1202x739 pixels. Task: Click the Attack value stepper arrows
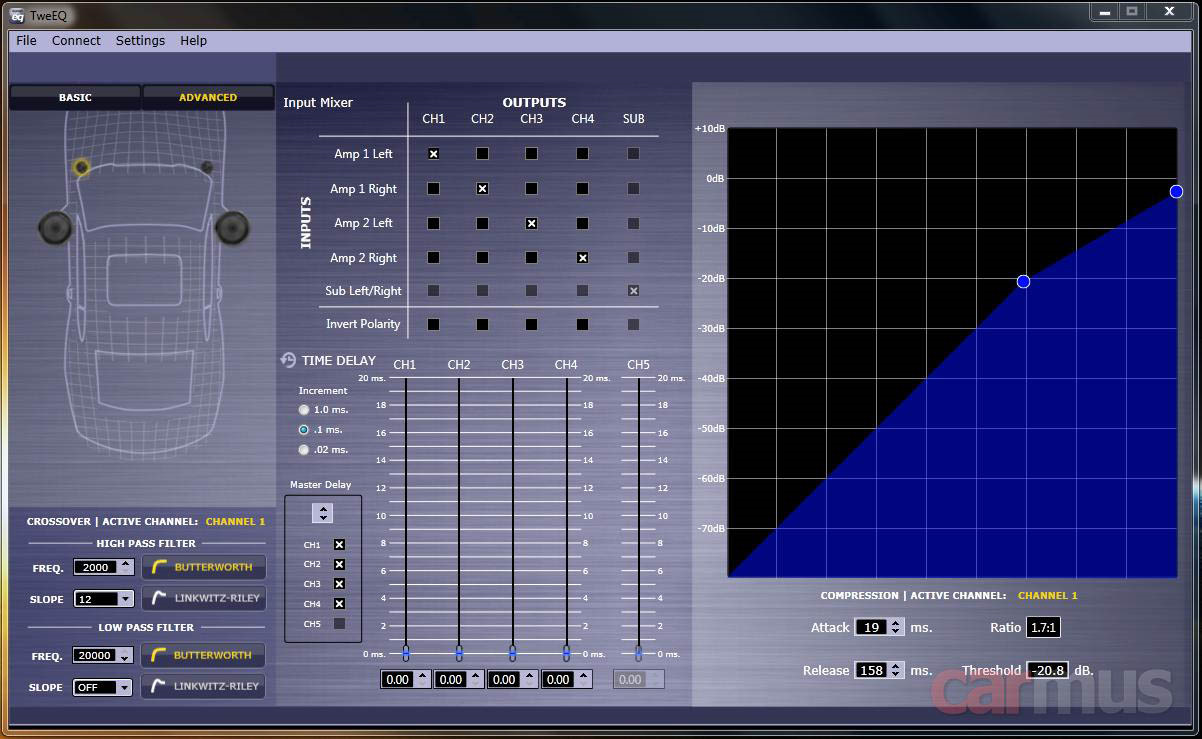896,627
